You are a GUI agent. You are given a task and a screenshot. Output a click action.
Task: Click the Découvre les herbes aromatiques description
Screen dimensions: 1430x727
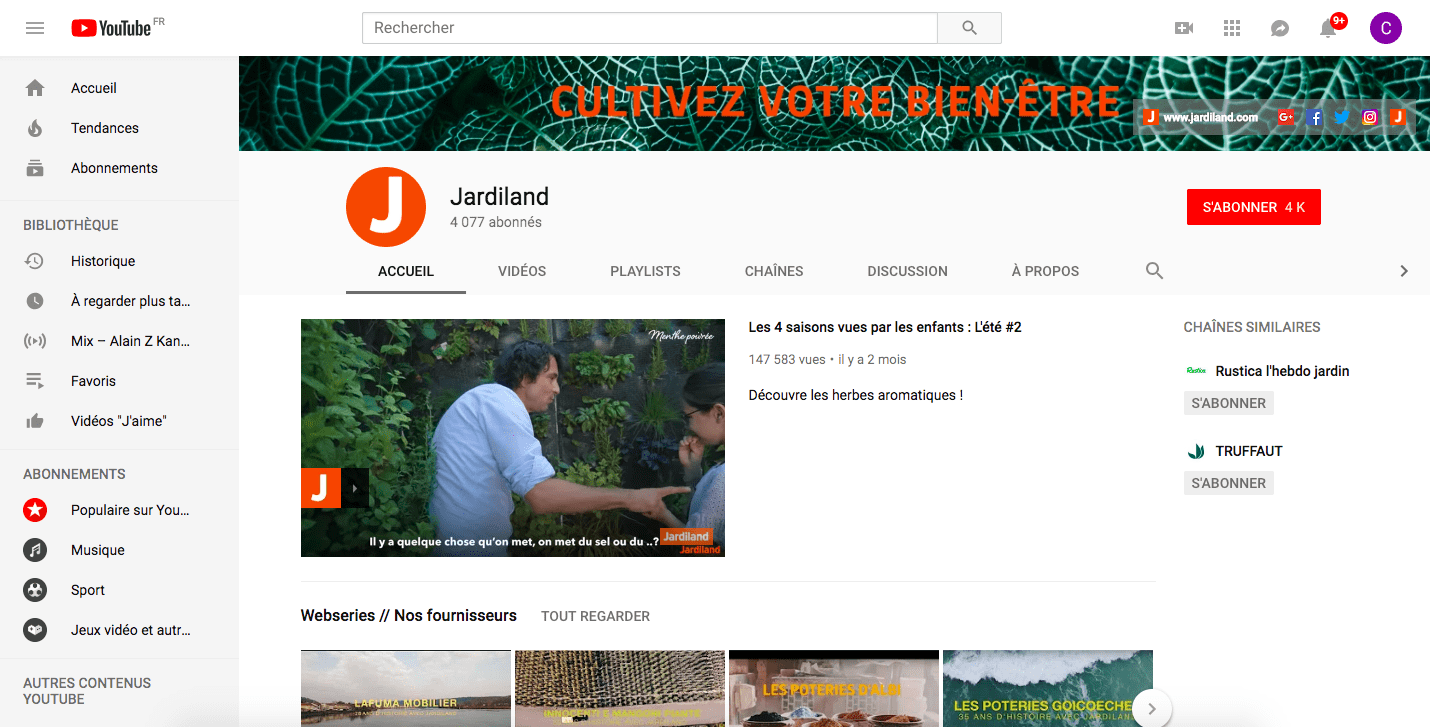tap(856, 395)
